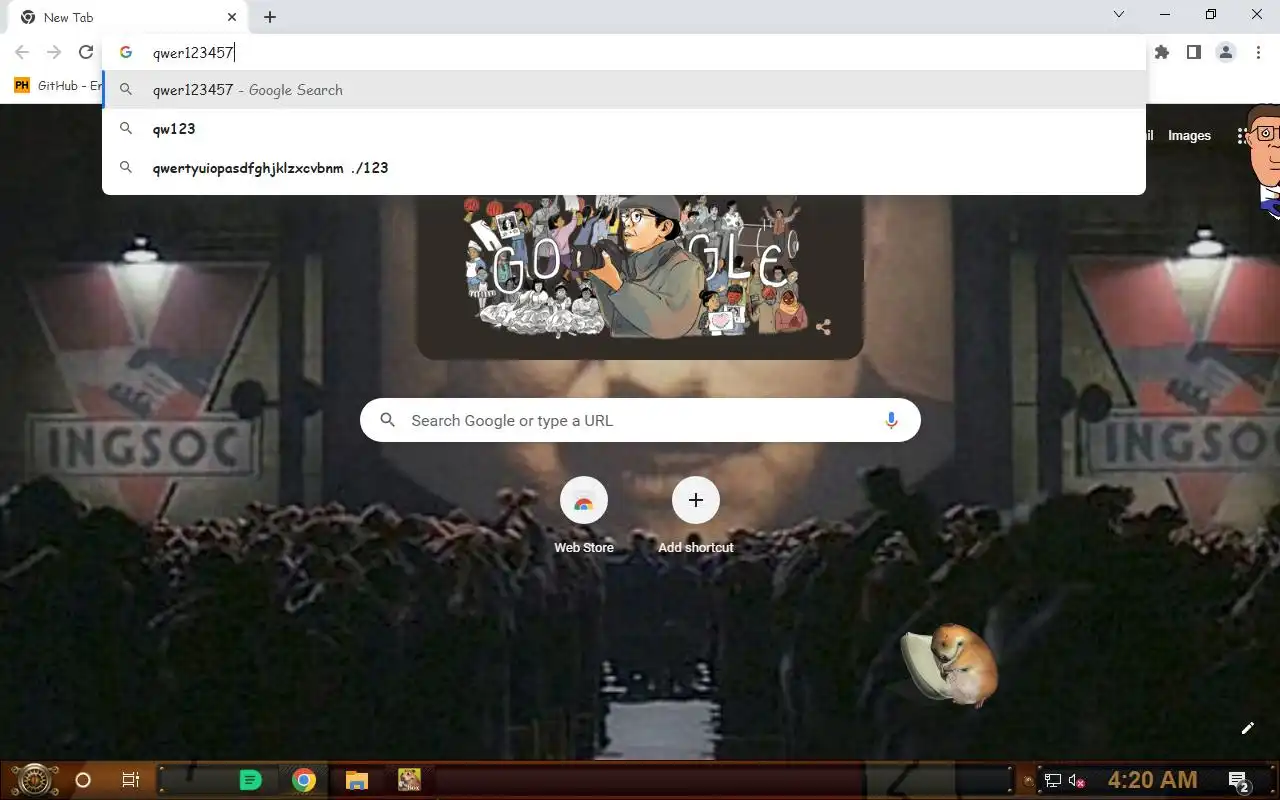Viewport: 1280px width, 800px height.
Task: Open the GitHub bookmark
Action: [x=58, y=86]
